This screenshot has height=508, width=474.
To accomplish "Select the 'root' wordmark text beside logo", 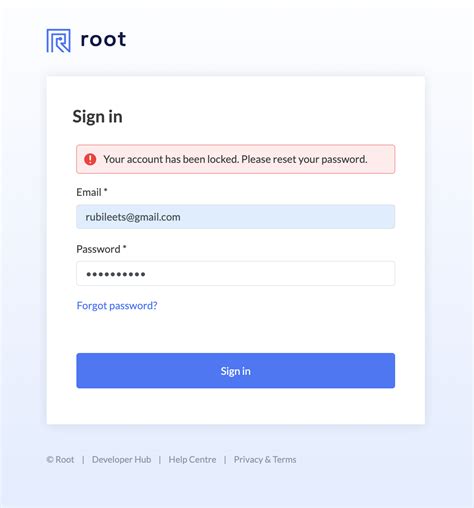I will (103, 39).
